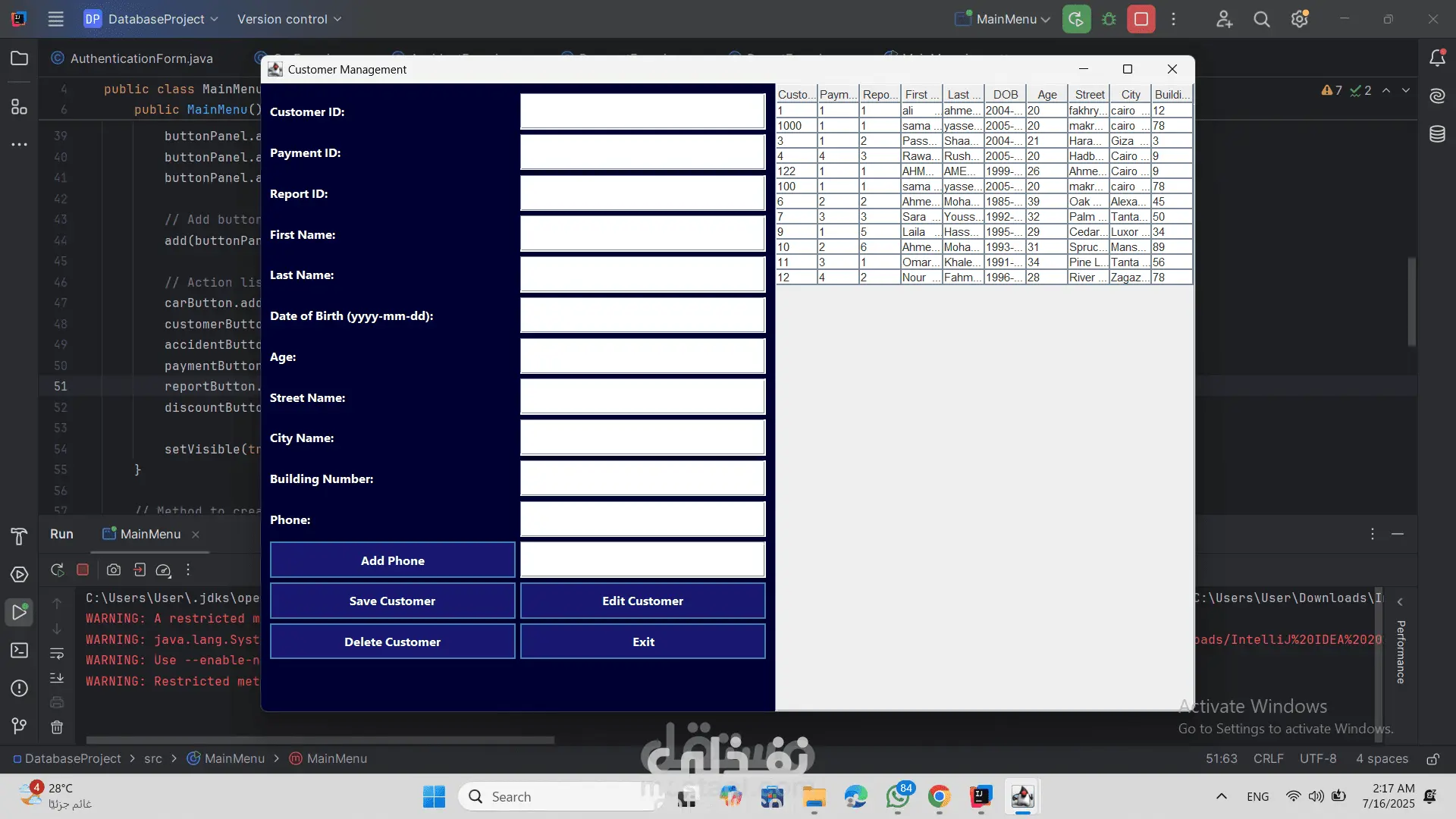Click the horizontal scrollbar in Run console
This screenshot has width=1456, height=819.
pyautogui.click(x=318, y=739)
